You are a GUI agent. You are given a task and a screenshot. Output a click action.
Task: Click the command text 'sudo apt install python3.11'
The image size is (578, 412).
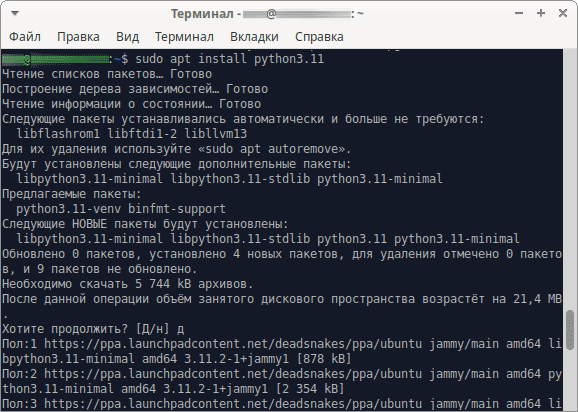230,59
